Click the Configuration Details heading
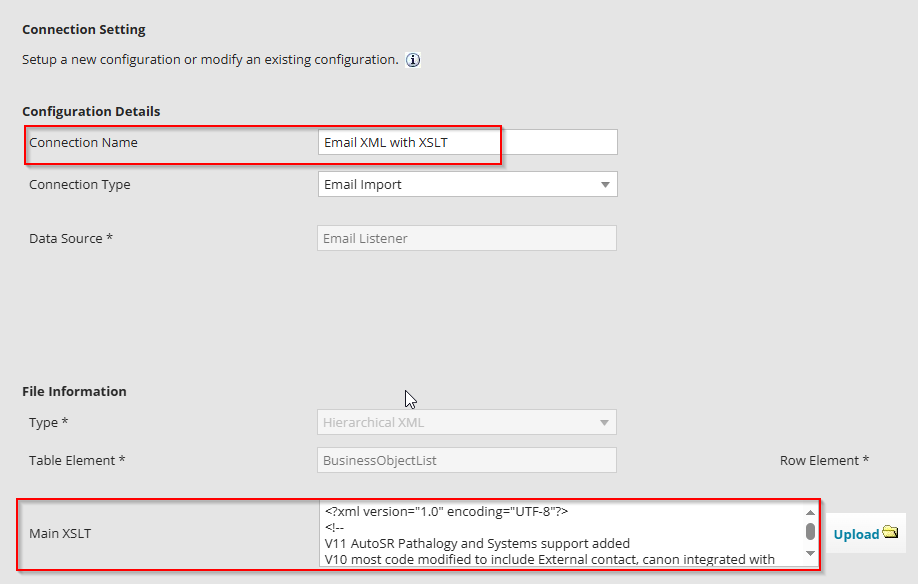This screenshot has height=584, width=918. coord(91,111)
